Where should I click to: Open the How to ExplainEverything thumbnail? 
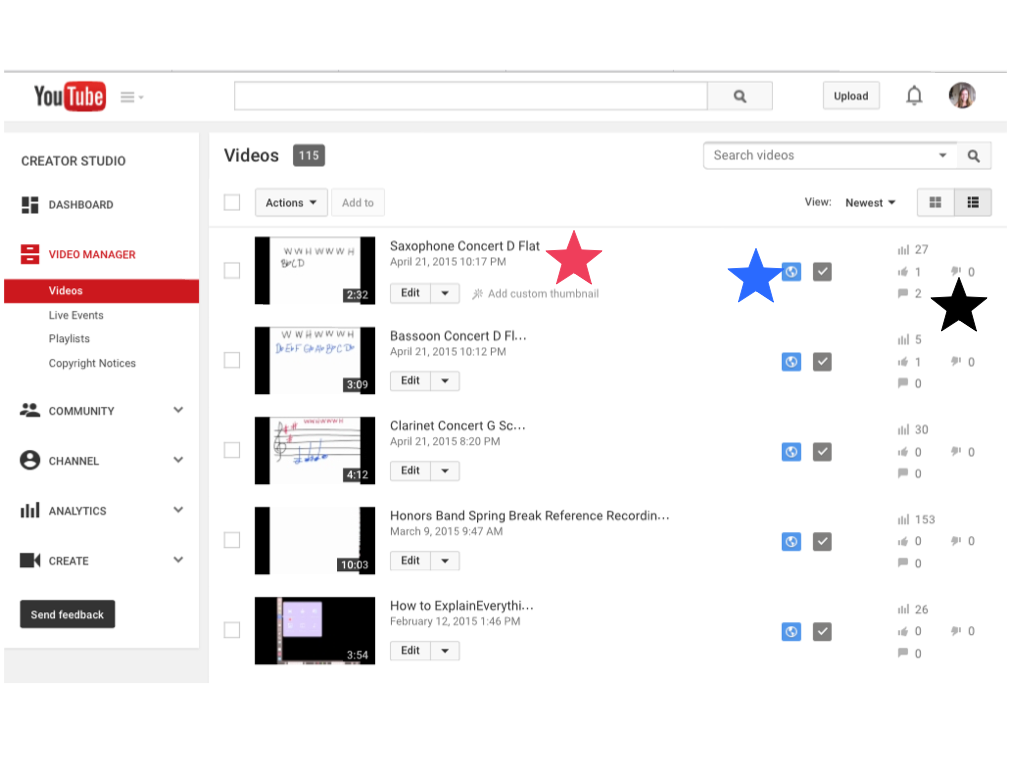click(x=315, y=631)
